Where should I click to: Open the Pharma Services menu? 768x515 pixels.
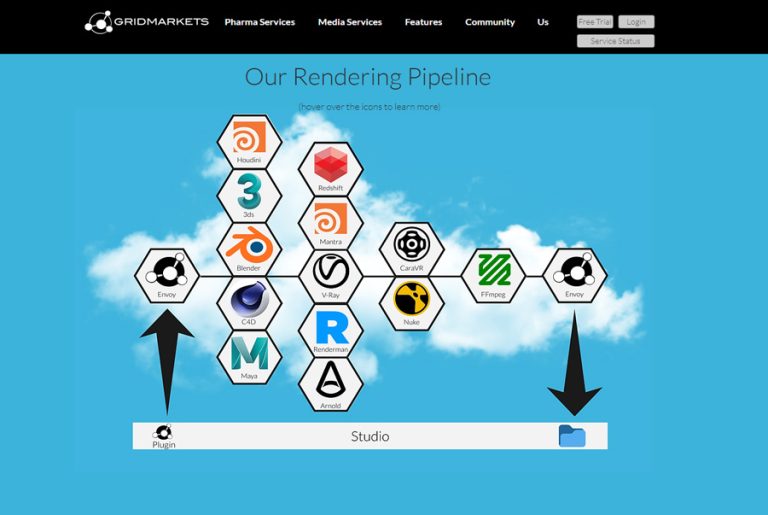(x=259, y=22)
